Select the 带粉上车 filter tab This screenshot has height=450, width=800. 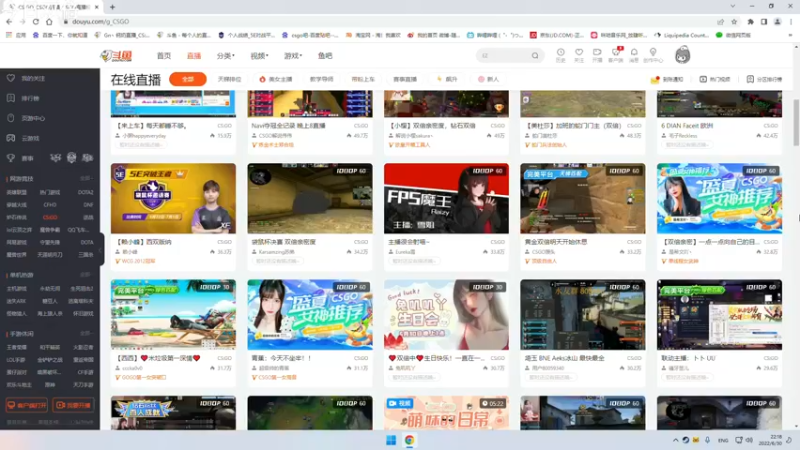363,79
